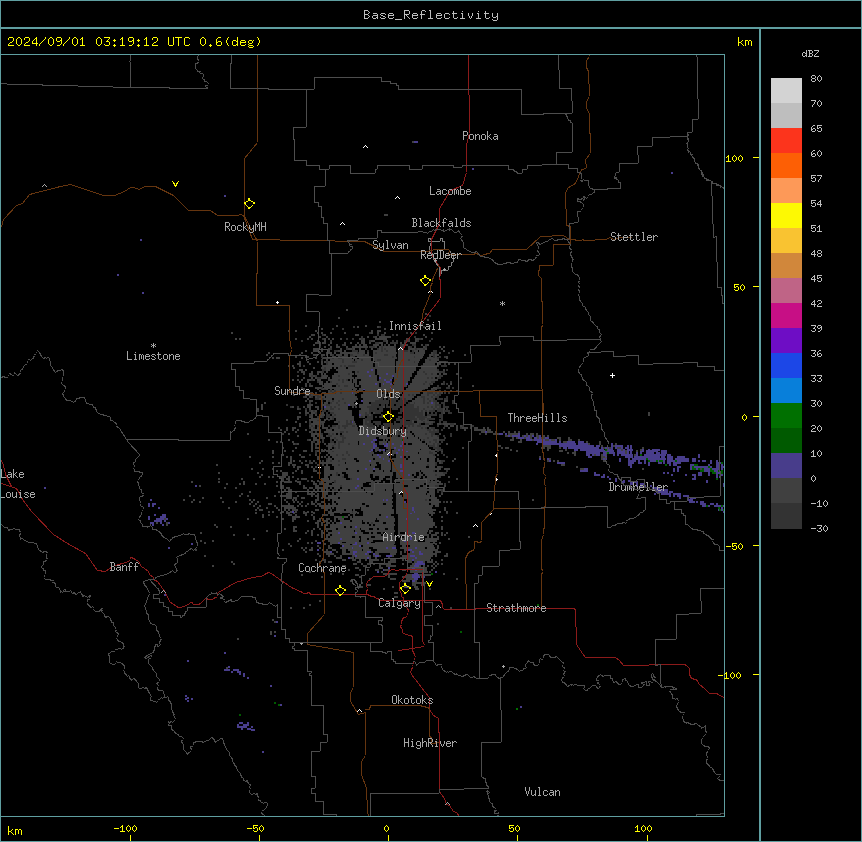Click the Drumheller label
This screenshot has width=862, height=842.
[x=638, y=487]
